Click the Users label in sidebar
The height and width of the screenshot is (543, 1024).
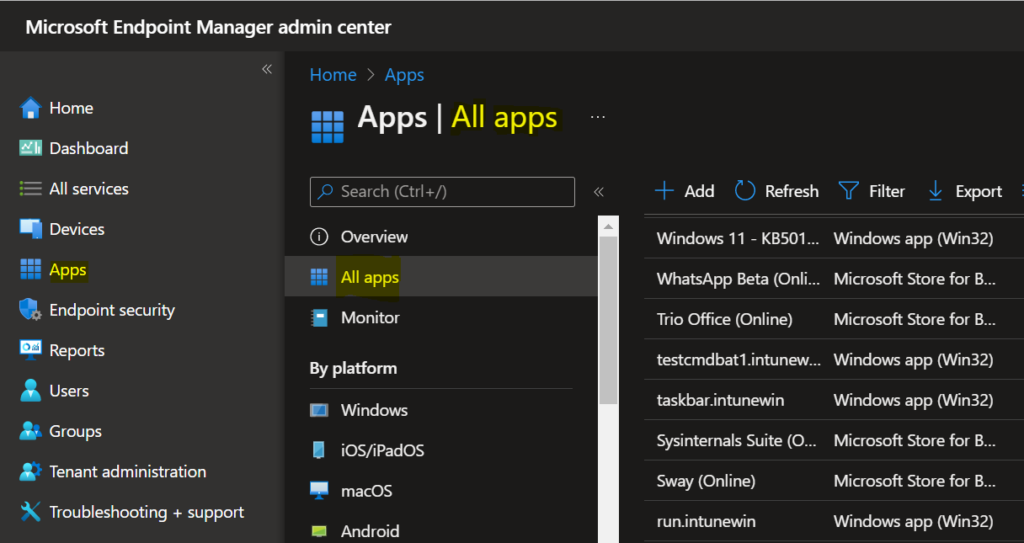click(69, 391)
